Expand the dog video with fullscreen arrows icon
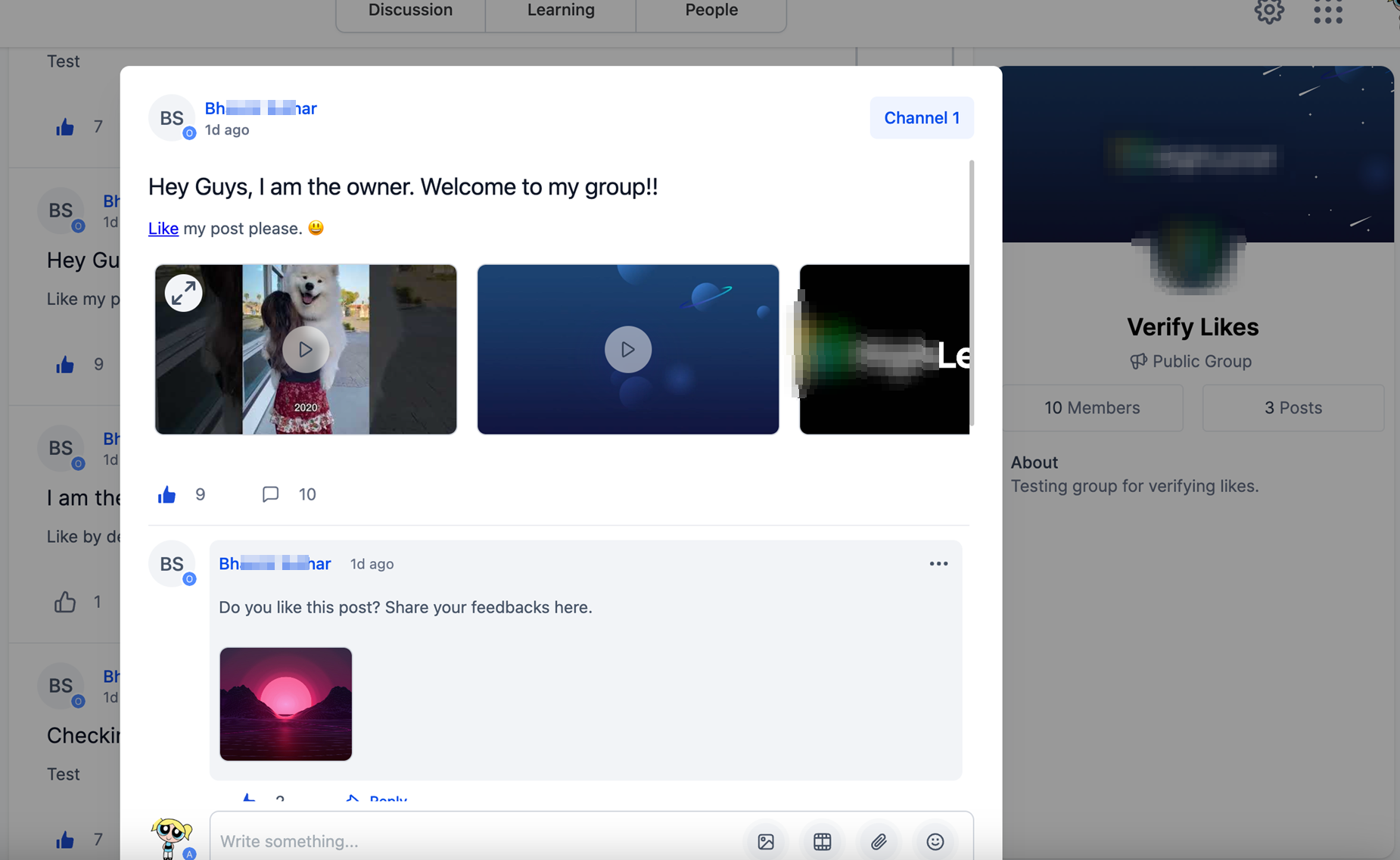 click(183, 293)
